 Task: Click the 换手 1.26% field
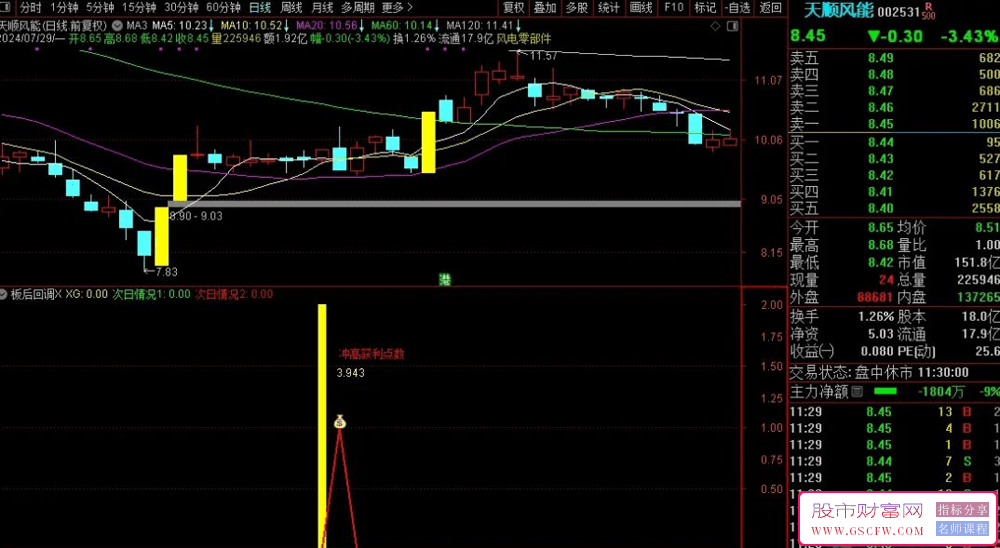click(842, 316)
